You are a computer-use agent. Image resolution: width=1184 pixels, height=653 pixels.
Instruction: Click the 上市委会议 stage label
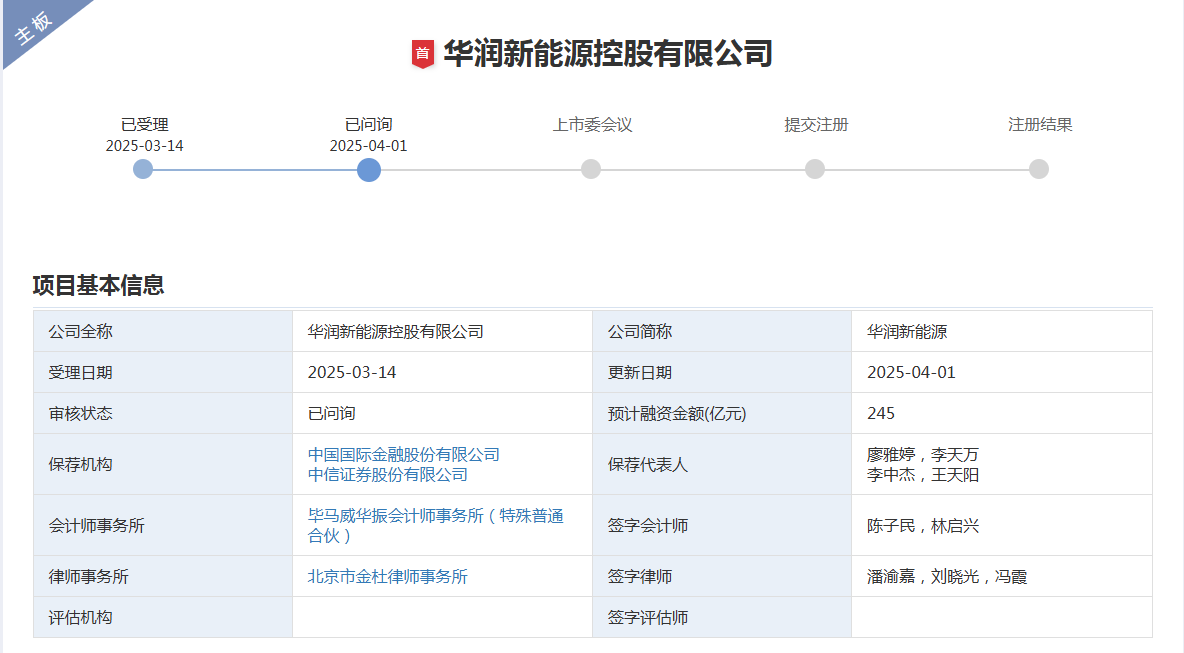pyautogui.click(x=592, y=125)
